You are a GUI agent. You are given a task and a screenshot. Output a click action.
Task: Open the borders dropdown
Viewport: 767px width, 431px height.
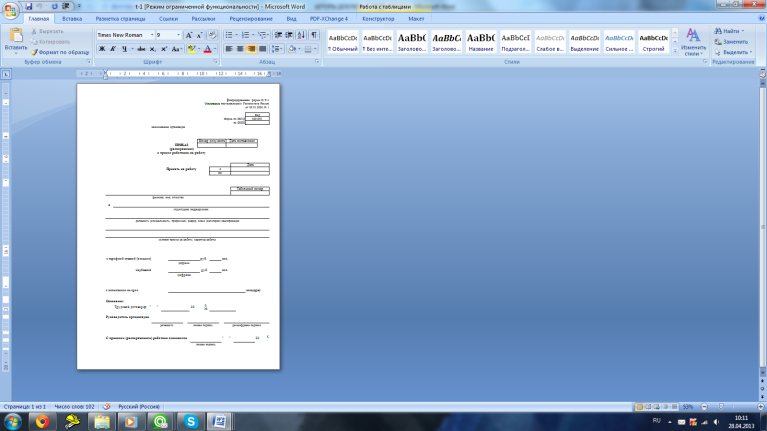tap(315, 49)
